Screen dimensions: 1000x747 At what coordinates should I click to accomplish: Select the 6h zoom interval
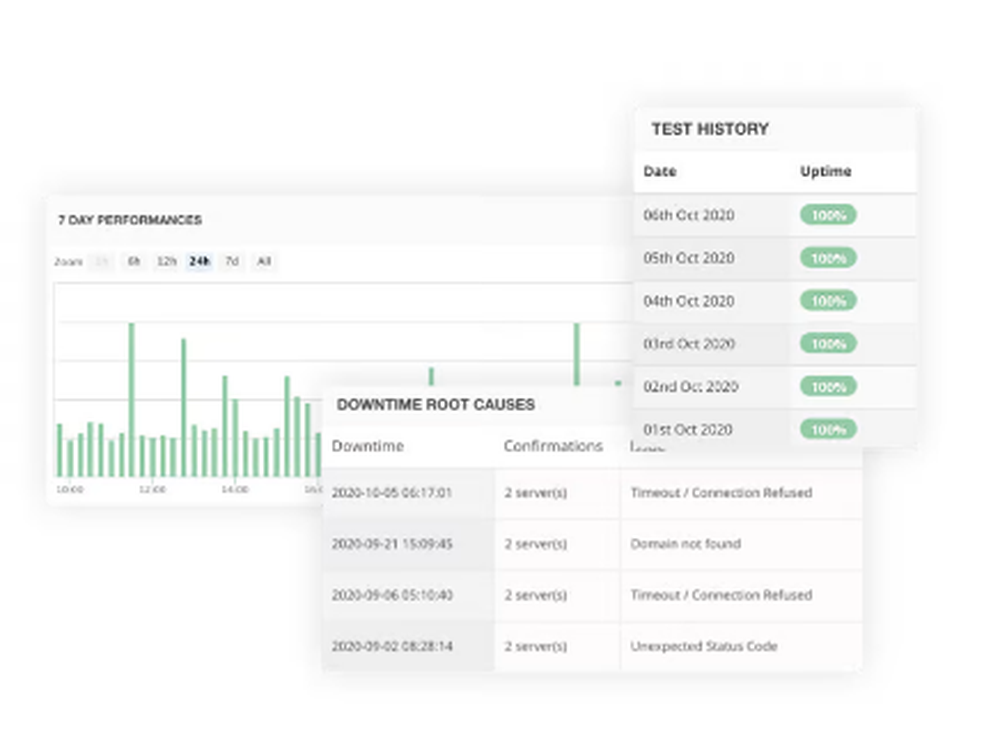click(x=133, y=261)
